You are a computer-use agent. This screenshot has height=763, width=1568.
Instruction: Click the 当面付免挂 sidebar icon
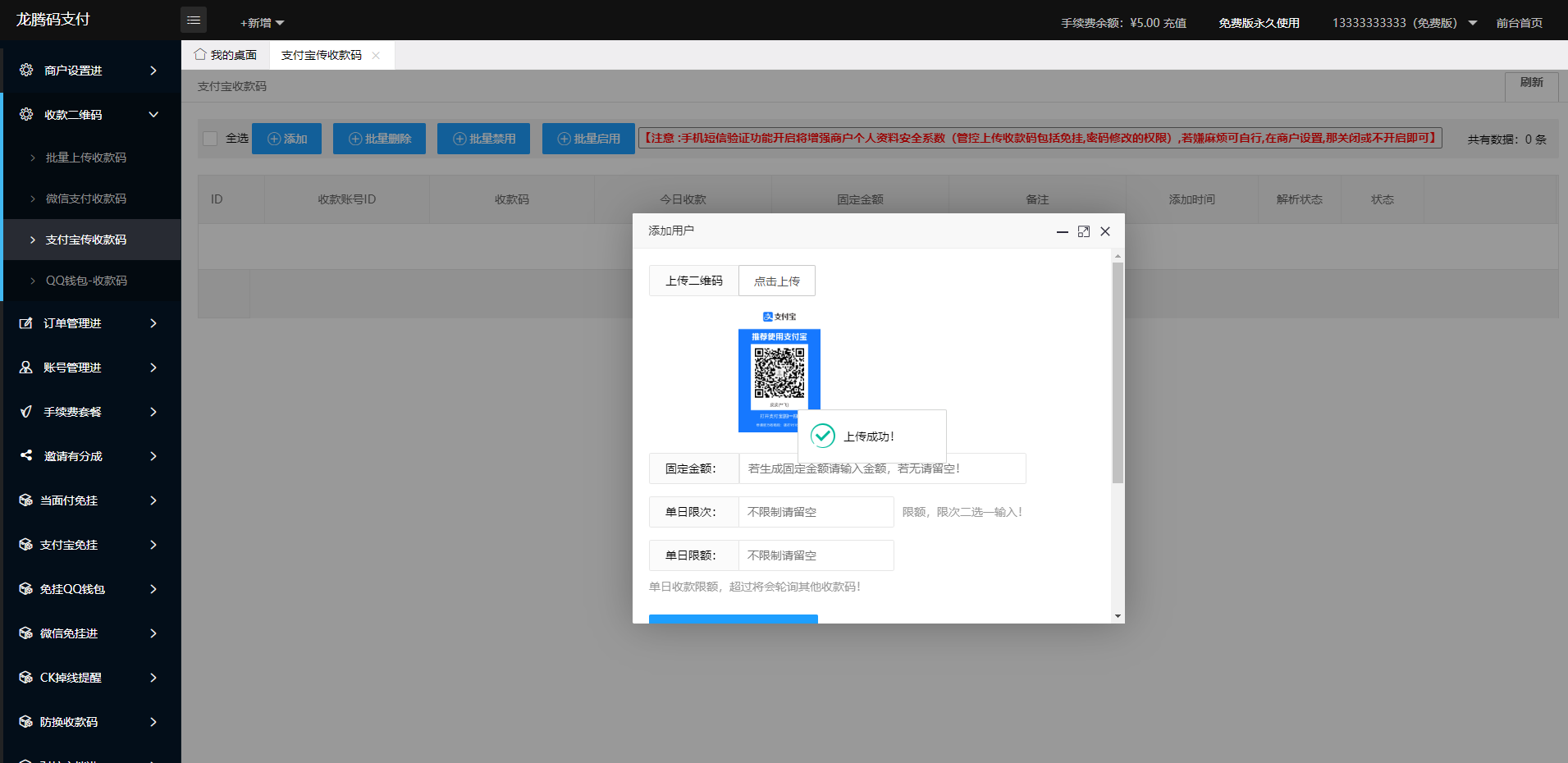pyautogui.click(x=25, y=500)
